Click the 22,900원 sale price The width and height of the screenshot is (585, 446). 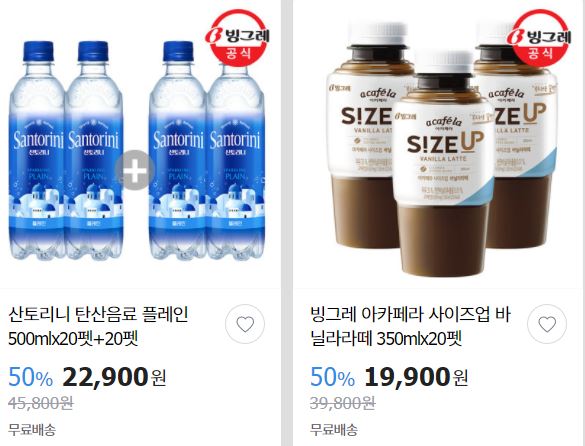pos(114,377)
